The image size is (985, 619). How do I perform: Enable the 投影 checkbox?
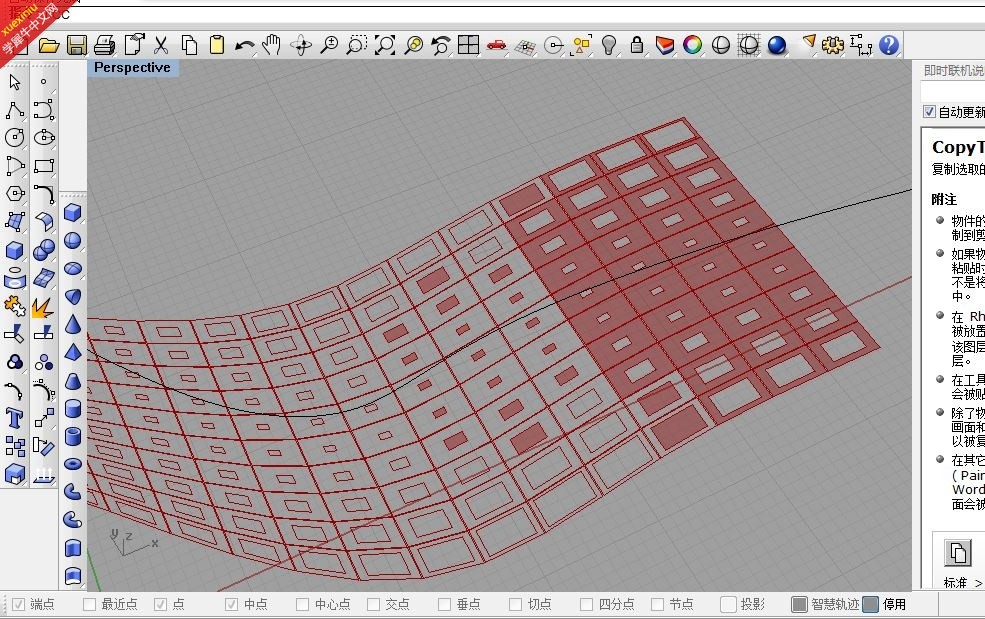tap(729, 605)
